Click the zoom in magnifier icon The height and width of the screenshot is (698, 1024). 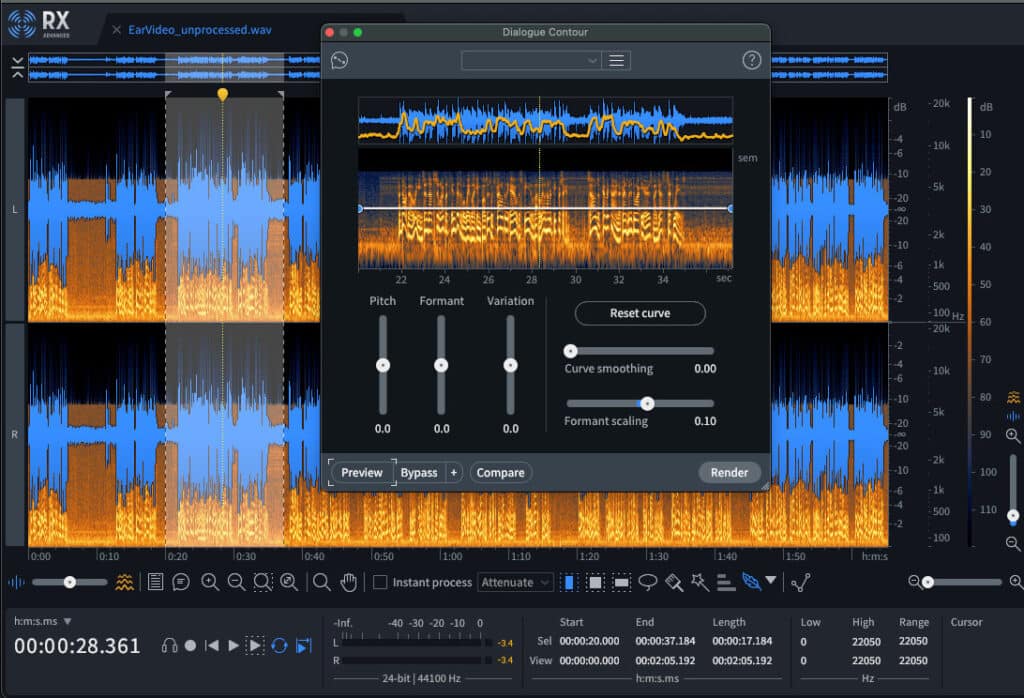(x=210, y=582)
